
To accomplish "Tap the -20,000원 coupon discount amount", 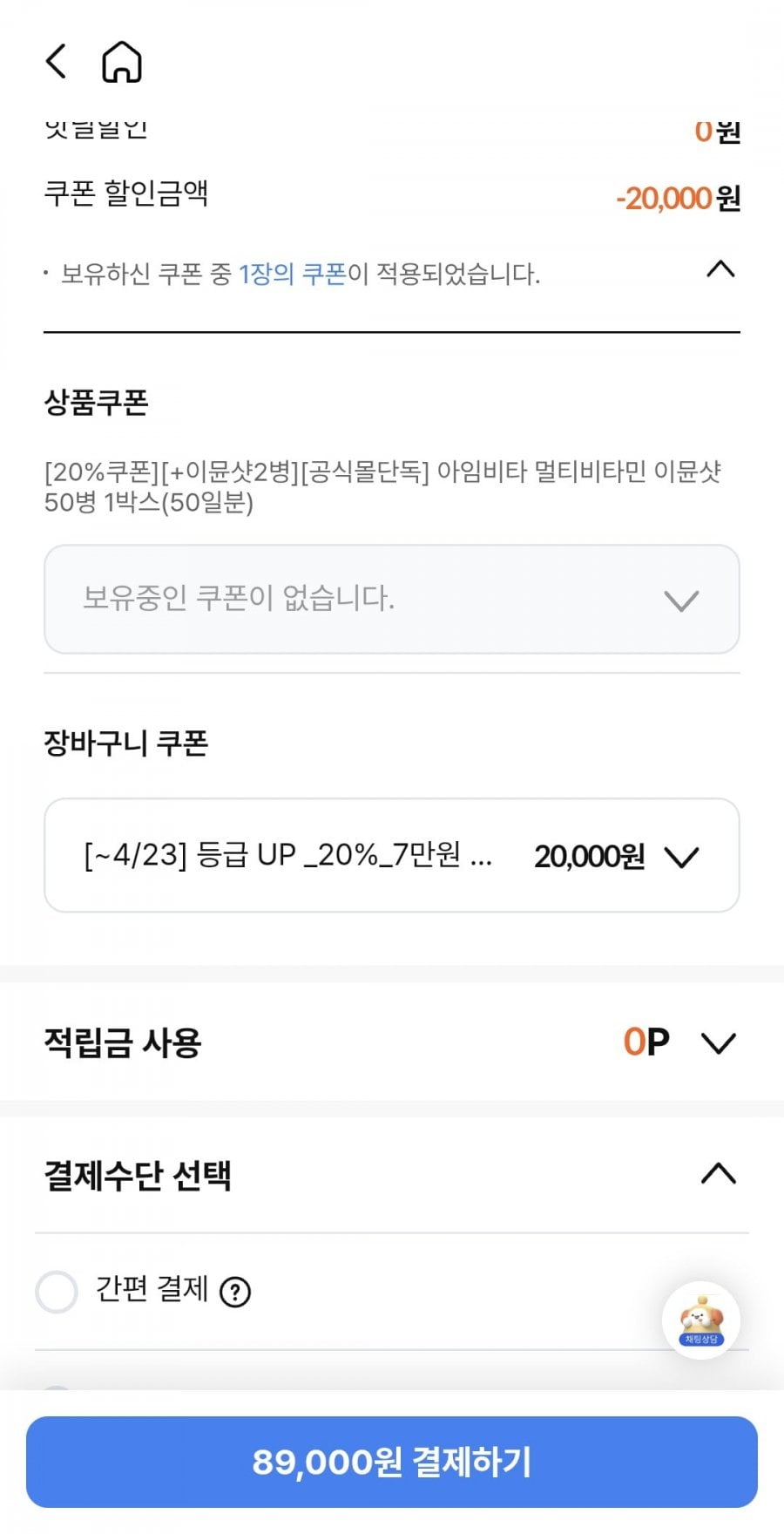I will coord(678,199).
